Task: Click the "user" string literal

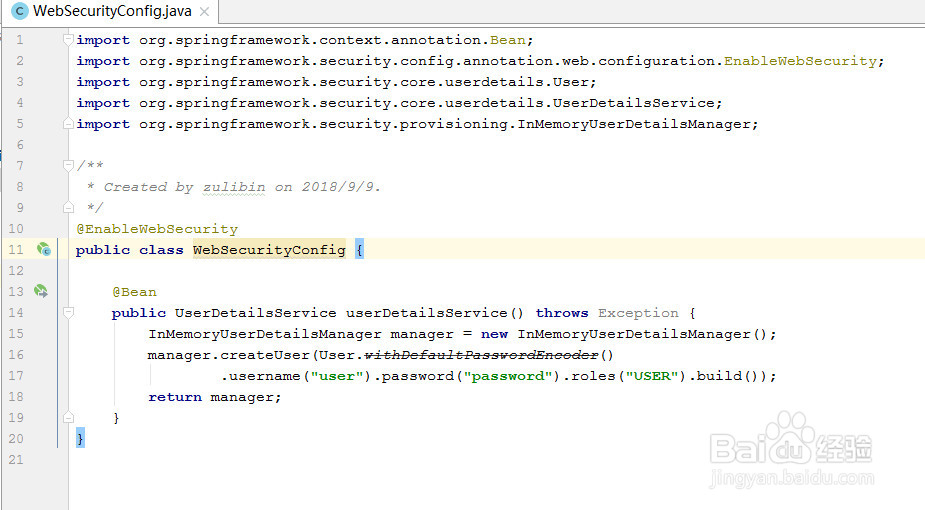Action: [337, 376]
